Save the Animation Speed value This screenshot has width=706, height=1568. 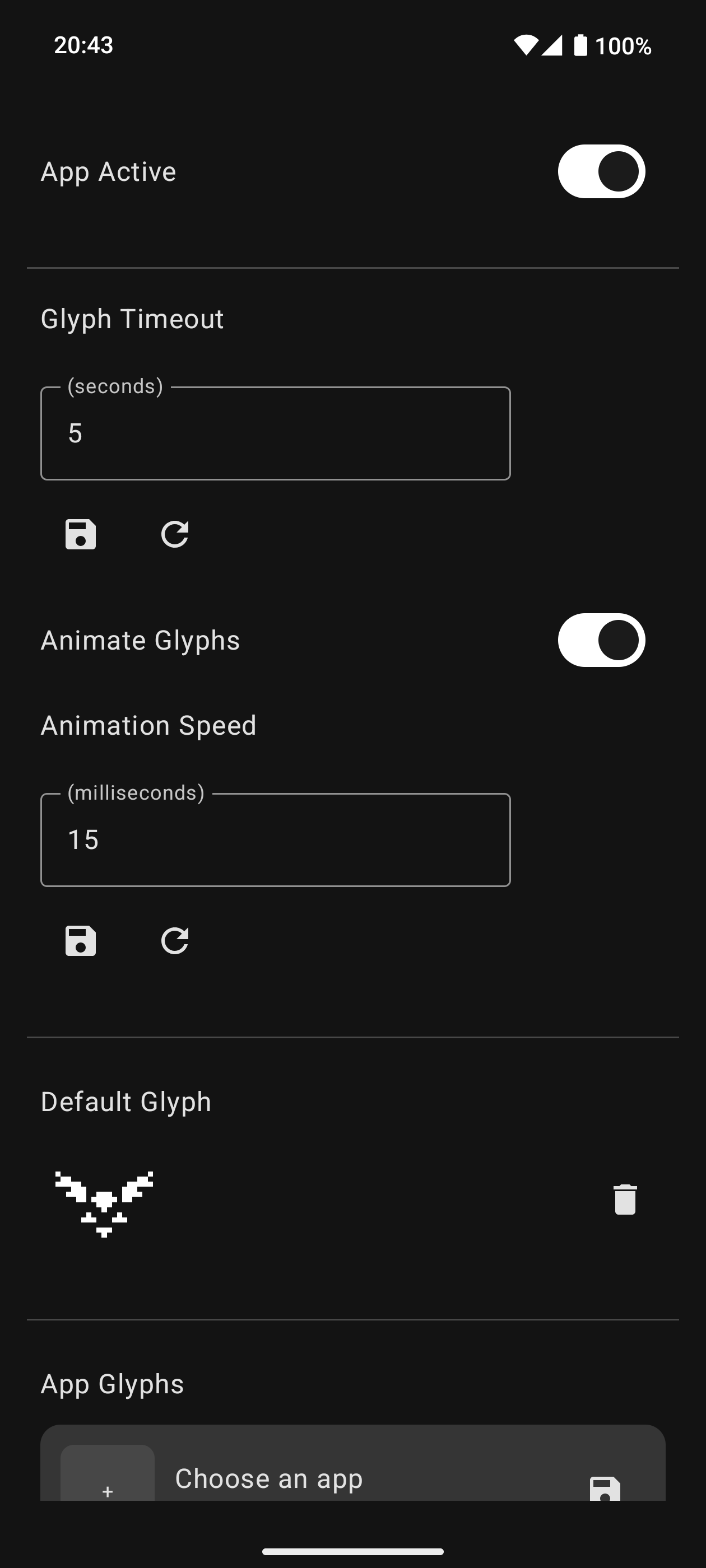(x=81, y=941)
